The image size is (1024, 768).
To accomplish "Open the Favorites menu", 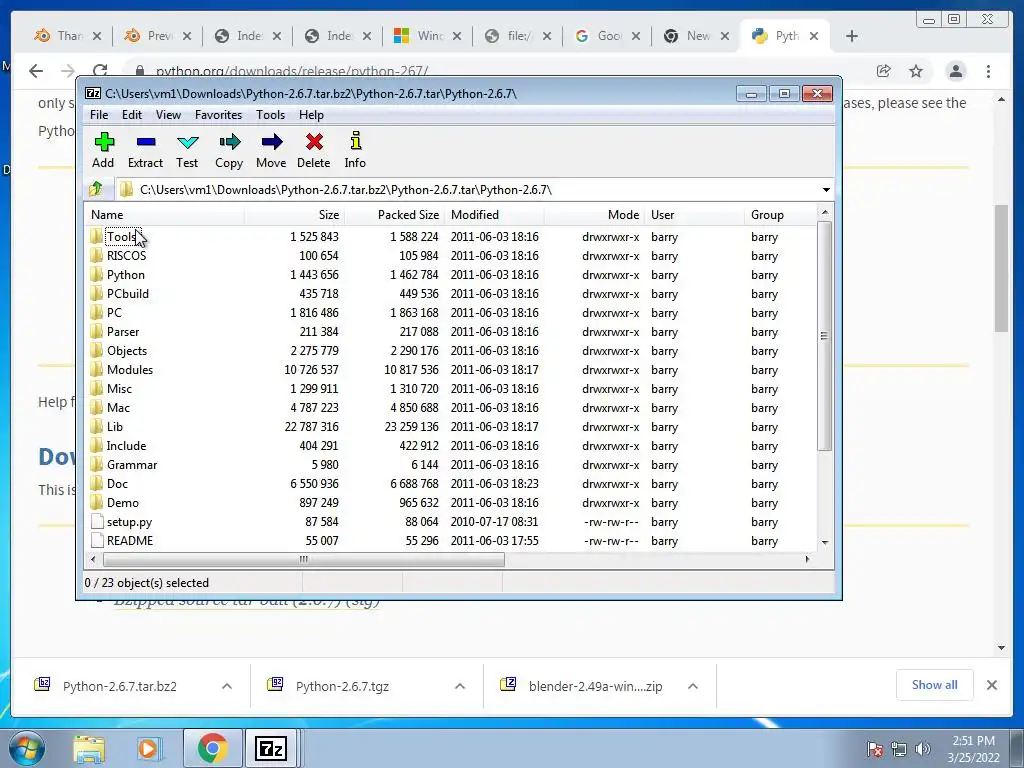I will [218, 114].
